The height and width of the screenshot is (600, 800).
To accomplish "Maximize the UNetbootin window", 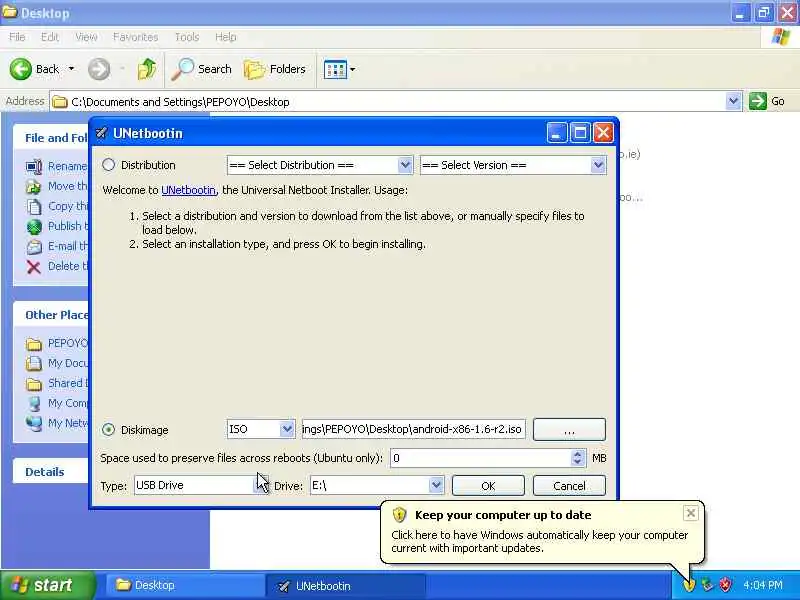I will (x=580, y=133).
